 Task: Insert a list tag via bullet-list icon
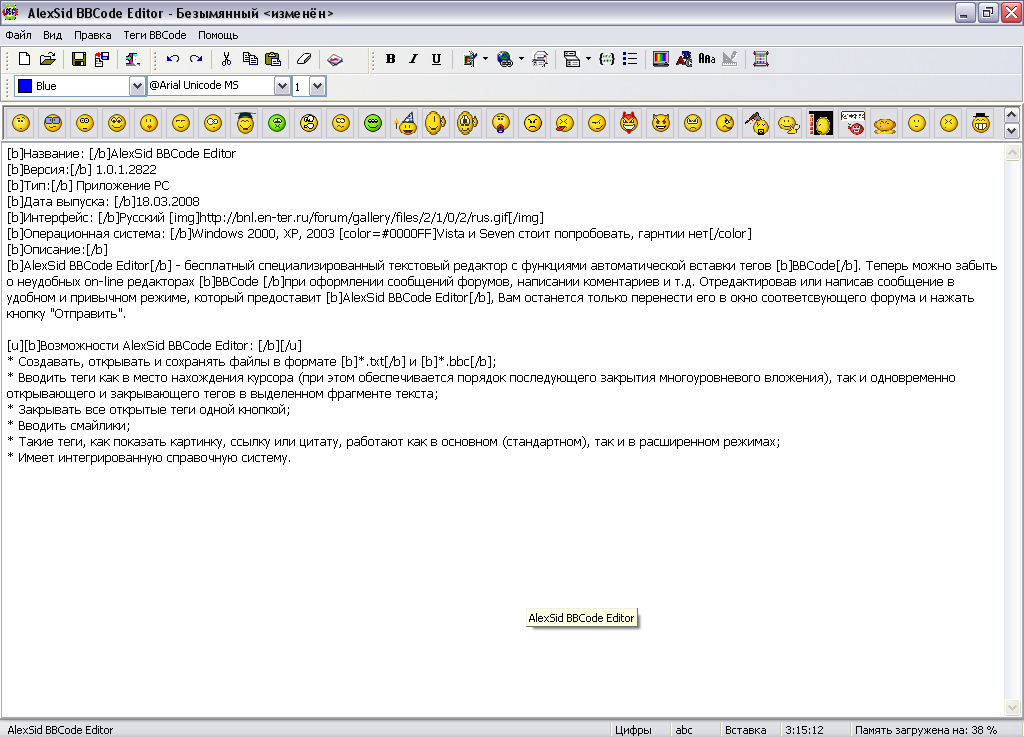point(630,59)
